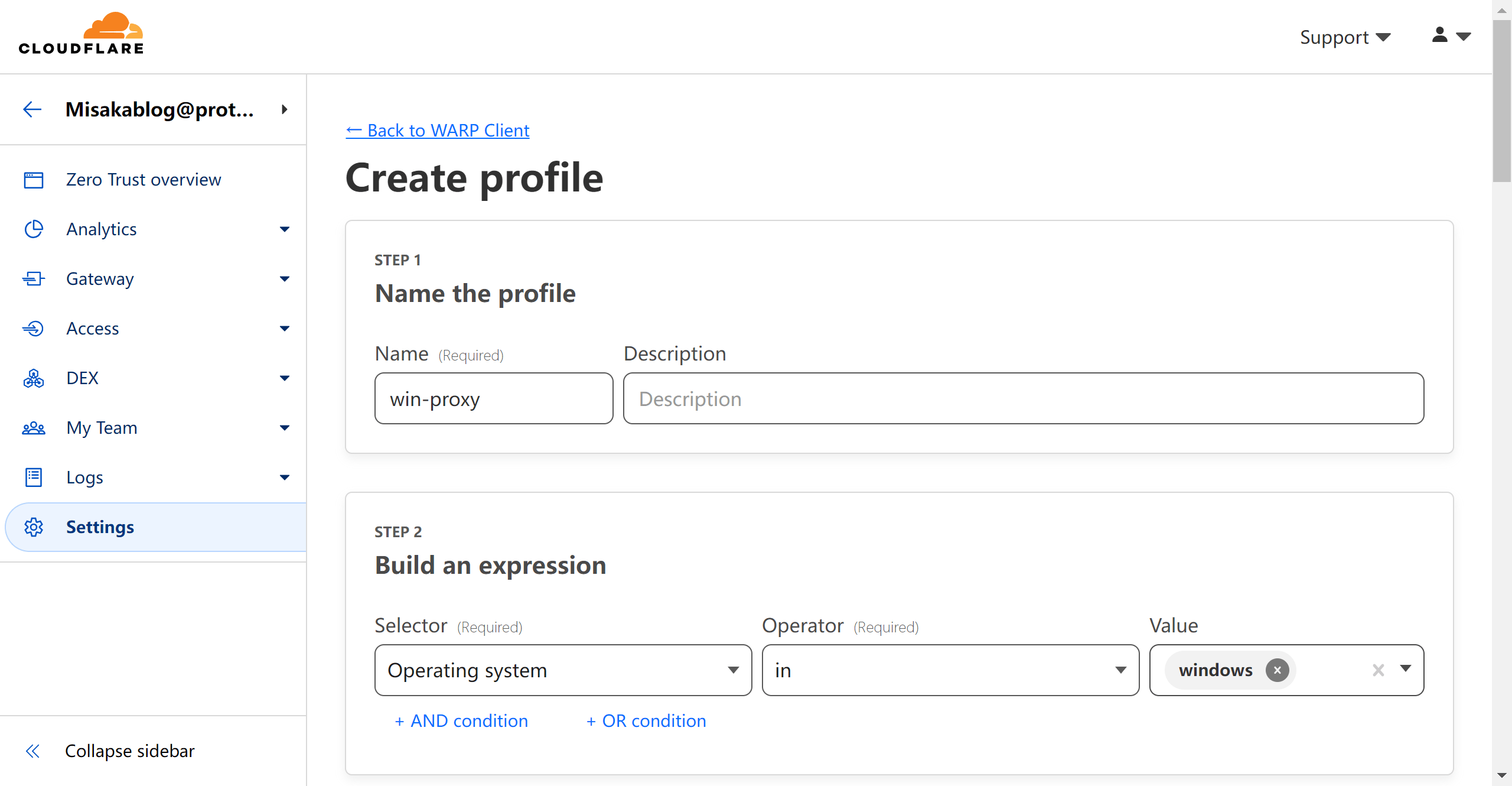Click the page vertical scrollbar thumb
1512x786 pixels.
point(1501,100)
